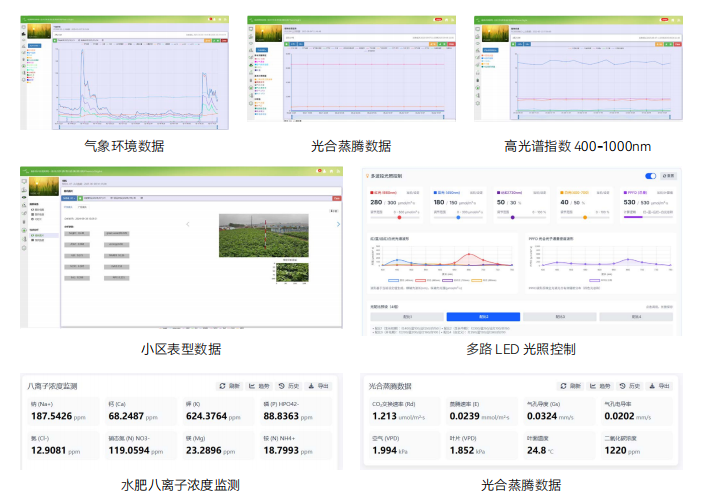This screenshot has height=493, width=712.
Task: Go to previous field photo with left arrow
Action: [x=189, y=224]
